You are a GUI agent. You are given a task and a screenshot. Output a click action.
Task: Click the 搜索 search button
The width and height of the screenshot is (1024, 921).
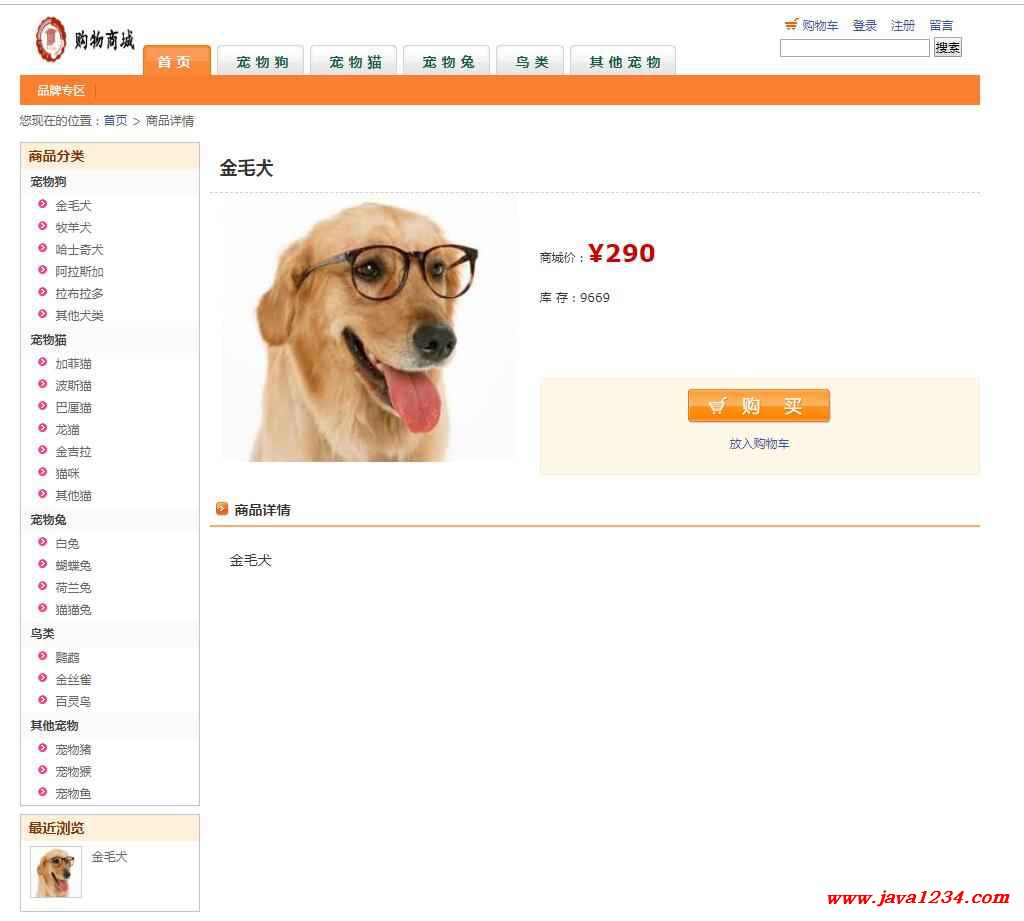click(948, 47)
